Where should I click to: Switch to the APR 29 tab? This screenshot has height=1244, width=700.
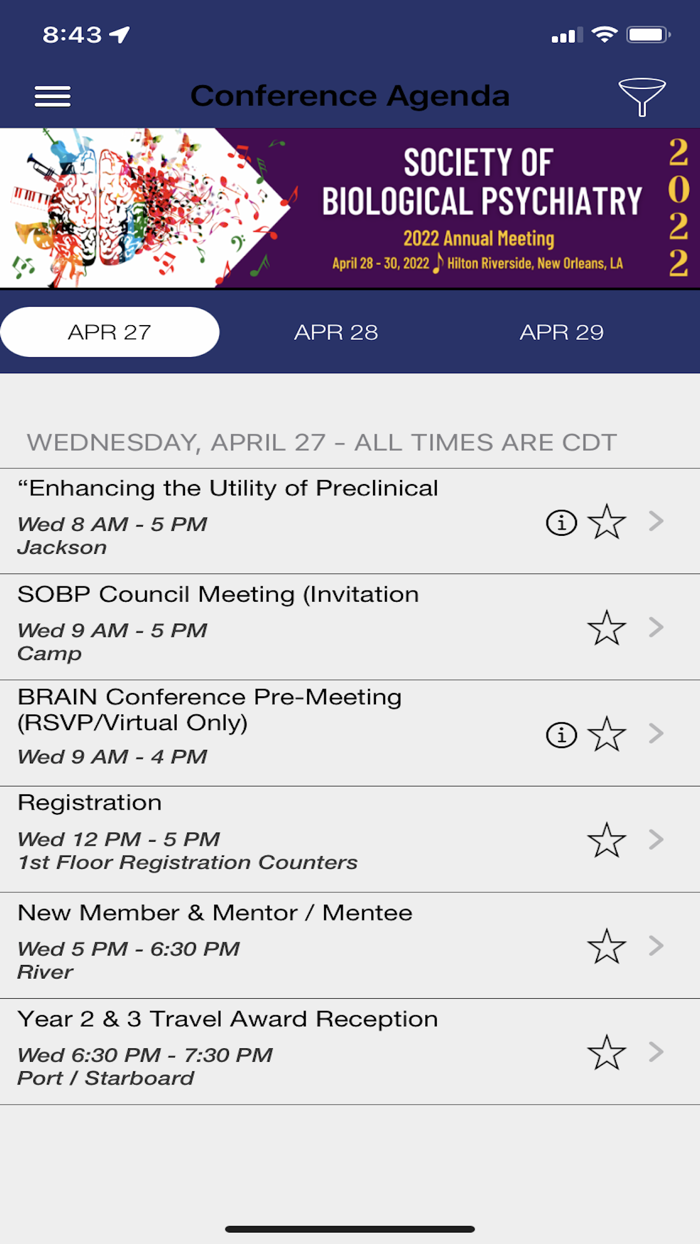562,332
